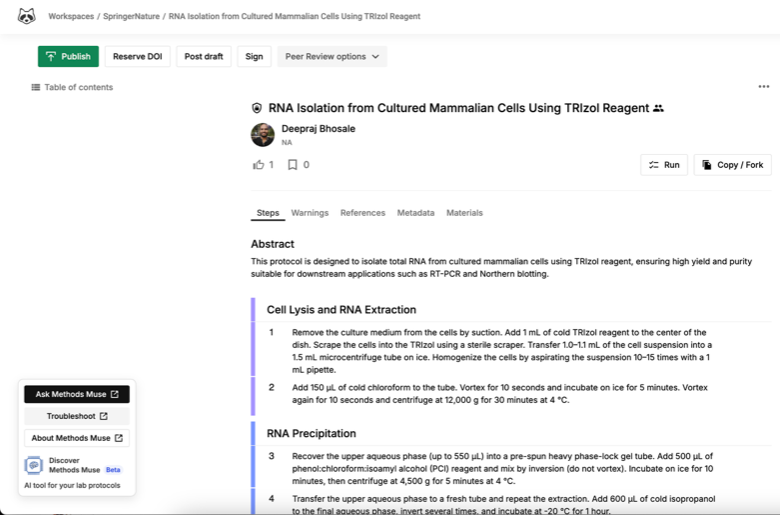Click Deepraj Bhosale's author avatar
Image resolution: width=780 pixels, height=515 pixels.
[263, 135]
